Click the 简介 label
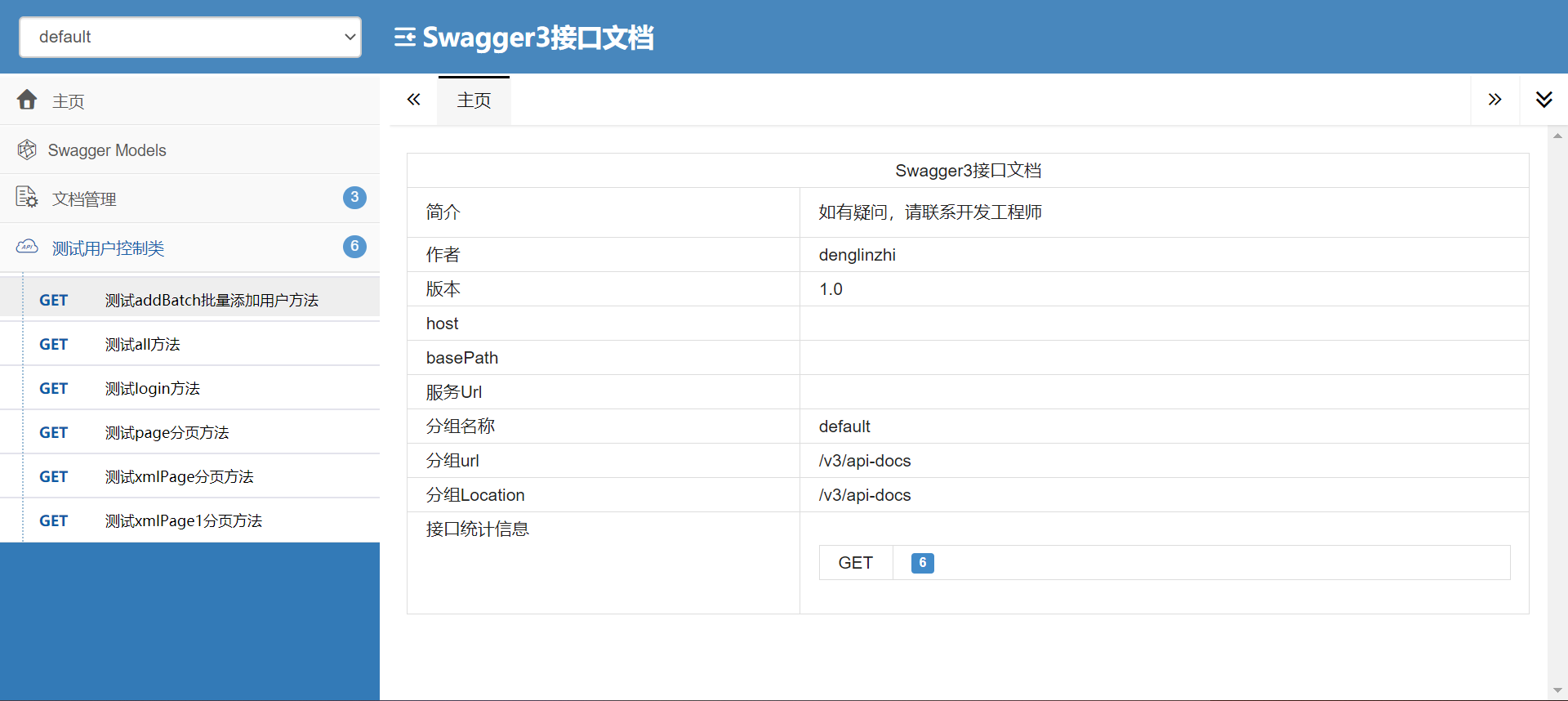The width and height of the screenshot is (1568, 701). pyautogui.click(x=443, y=212)
